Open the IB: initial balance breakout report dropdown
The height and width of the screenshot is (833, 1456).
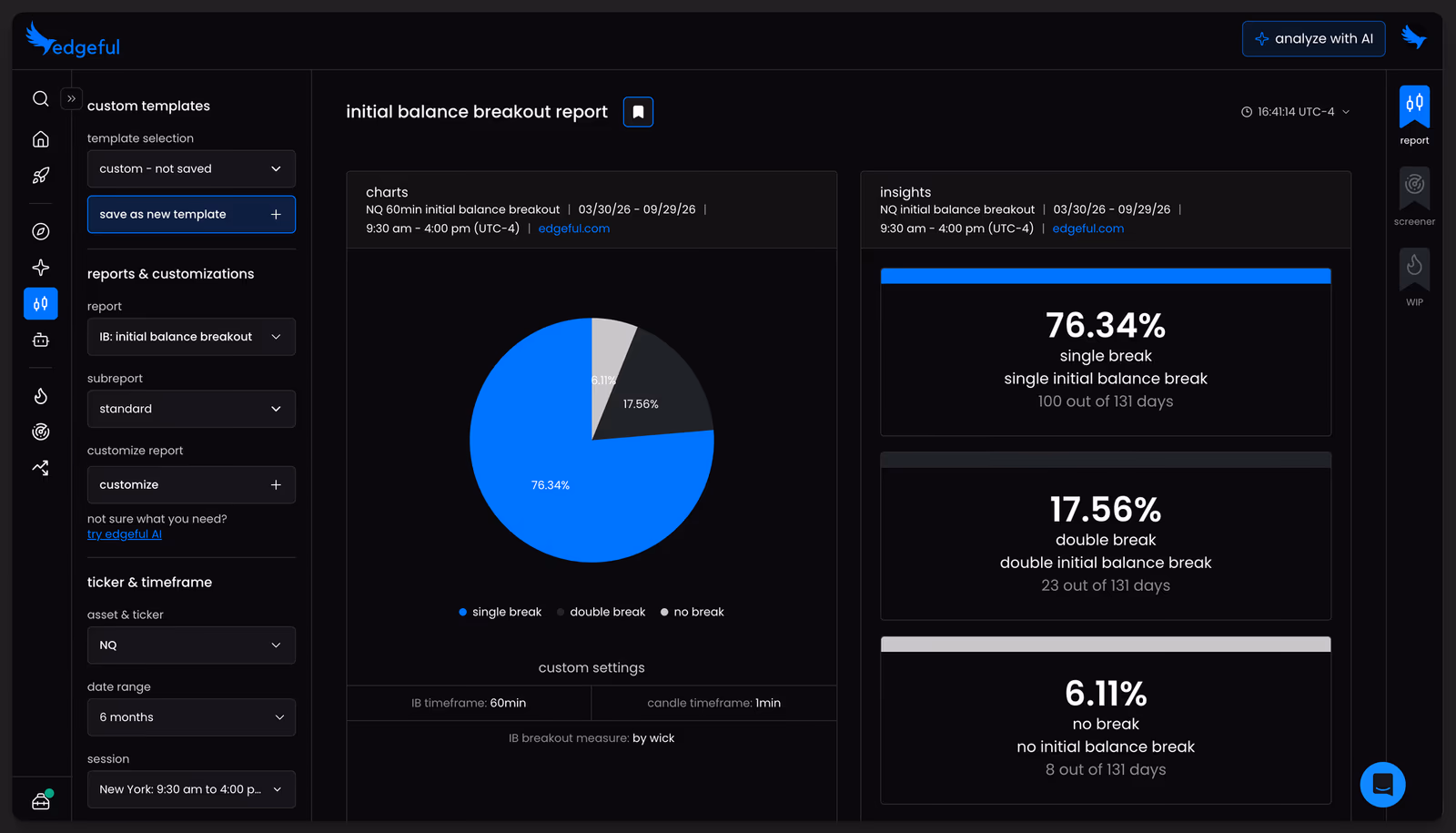191,337
